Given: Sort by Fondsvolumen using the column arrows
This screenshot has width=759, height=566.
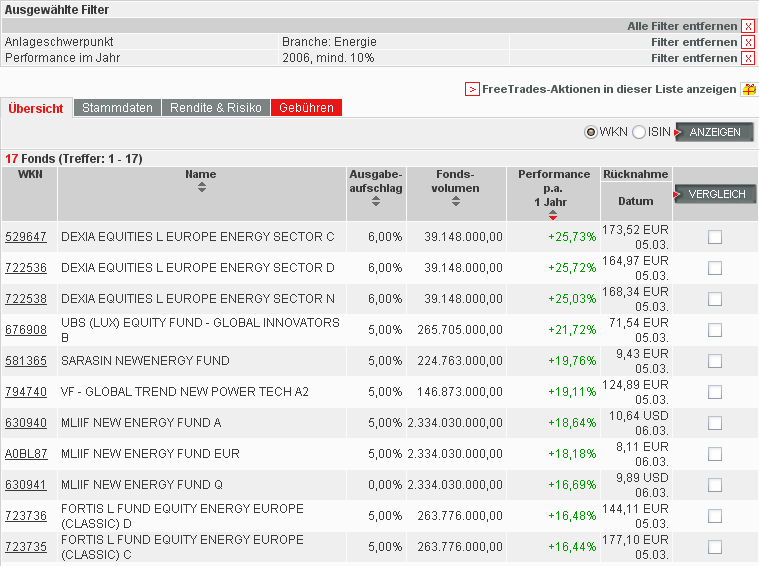Looking at the screenshot, I should pos(456,200).
